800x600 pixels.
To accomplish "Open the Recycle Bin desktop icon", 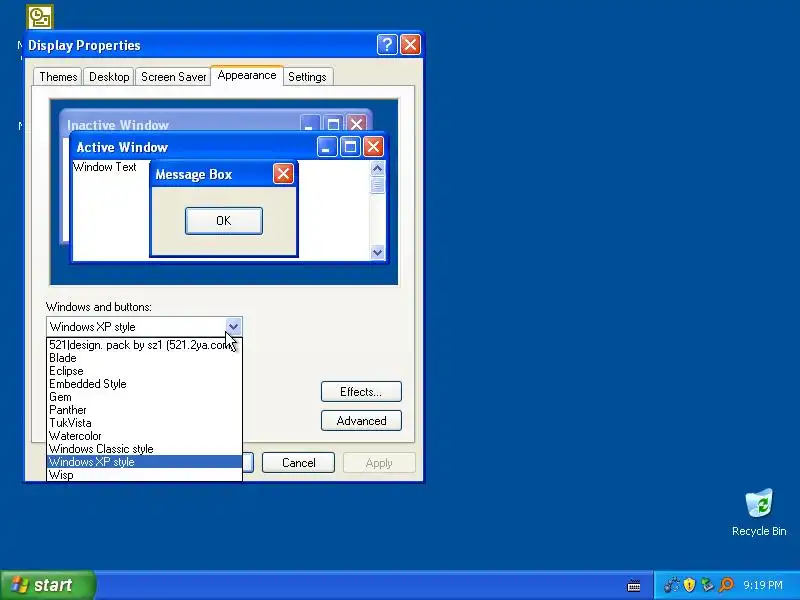I will coord(759,512).
